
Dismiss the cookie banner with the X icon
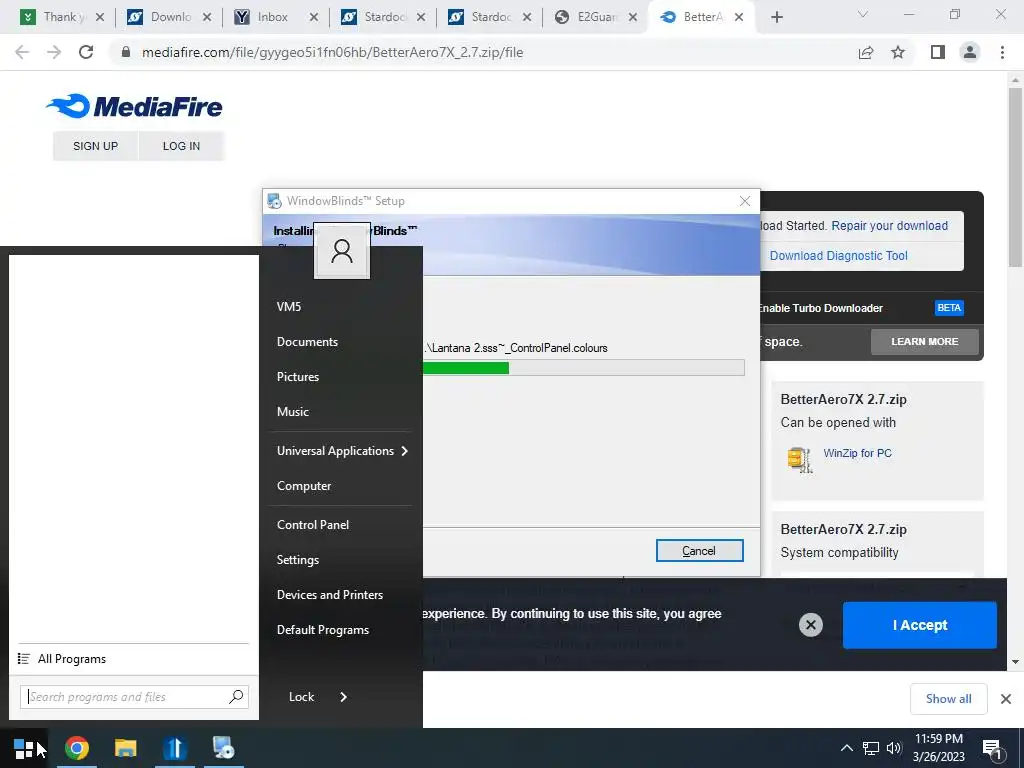810,625
